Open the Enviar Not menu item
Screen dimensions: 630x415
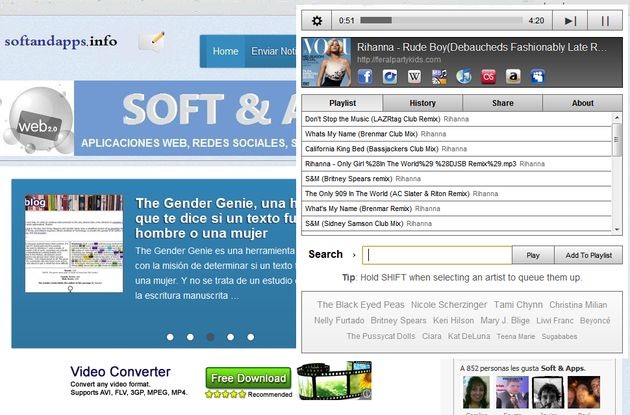click(x=273, y=51)
